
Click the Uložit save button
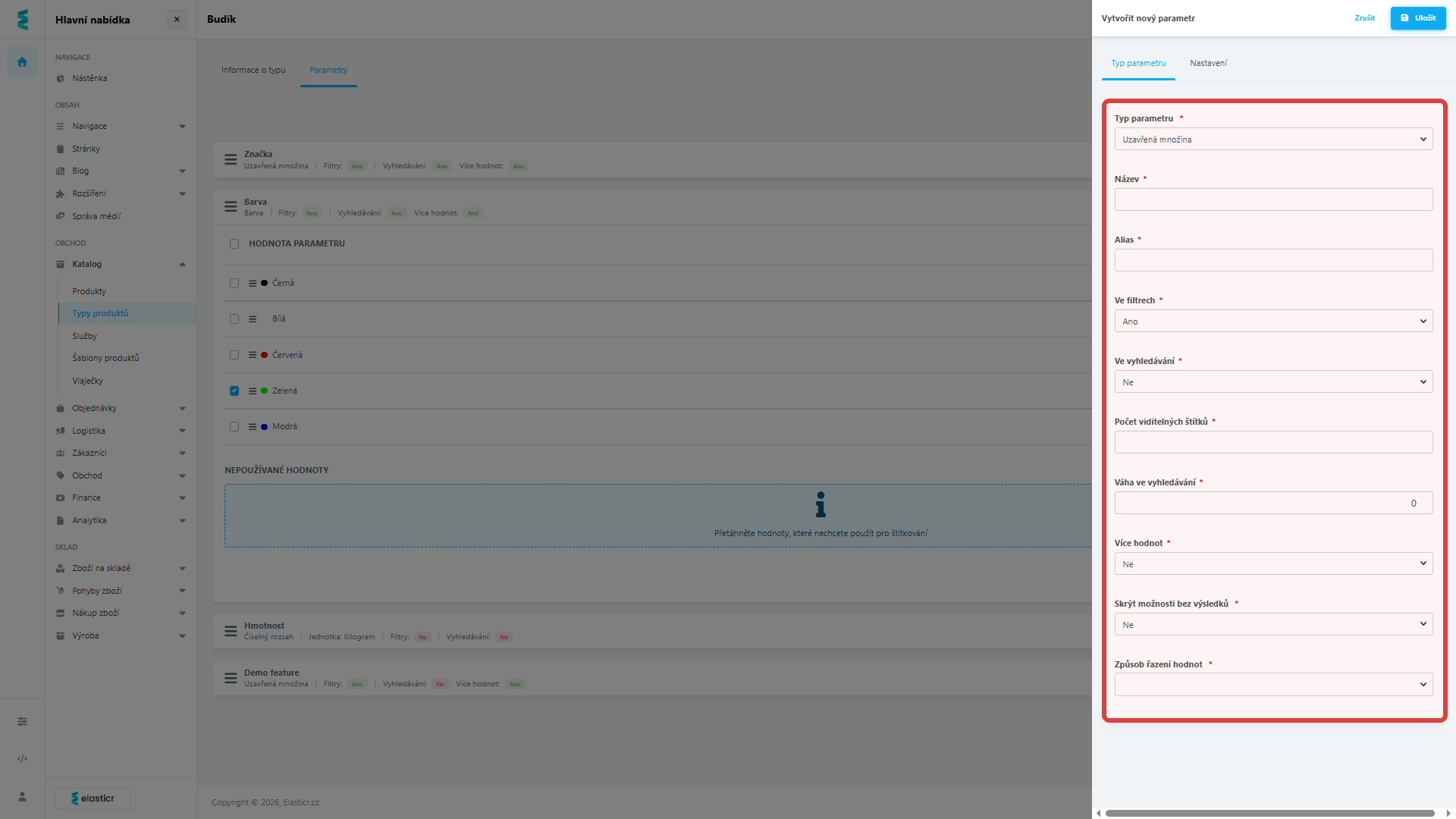[1417, 18]
